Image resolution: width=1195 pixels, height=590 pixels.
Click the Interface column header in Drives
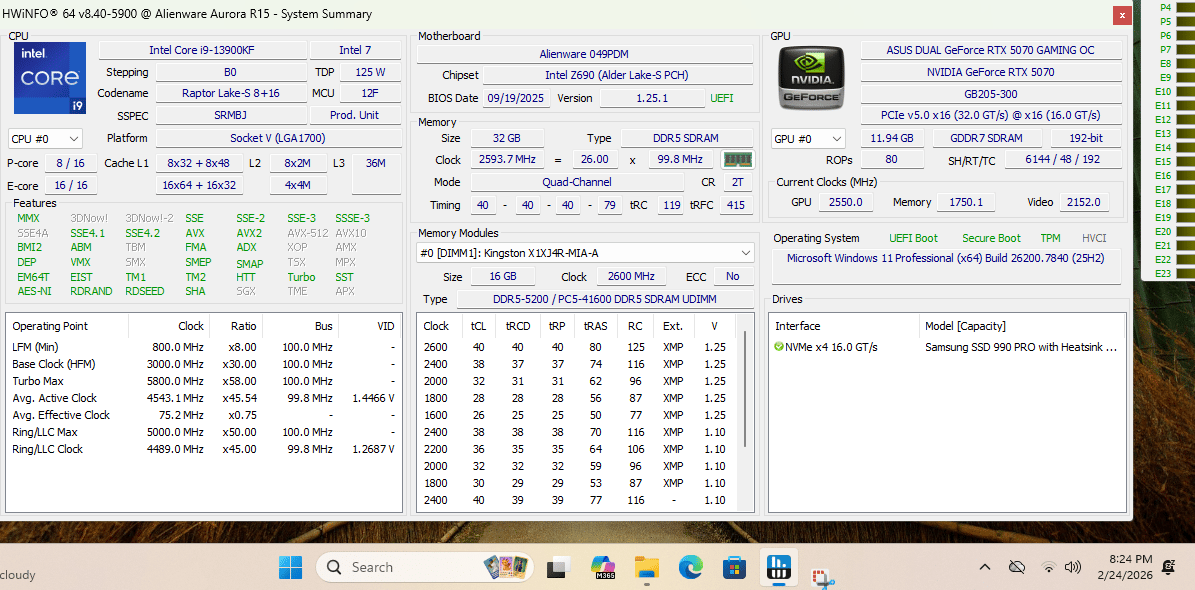click(x=844, y=325)
